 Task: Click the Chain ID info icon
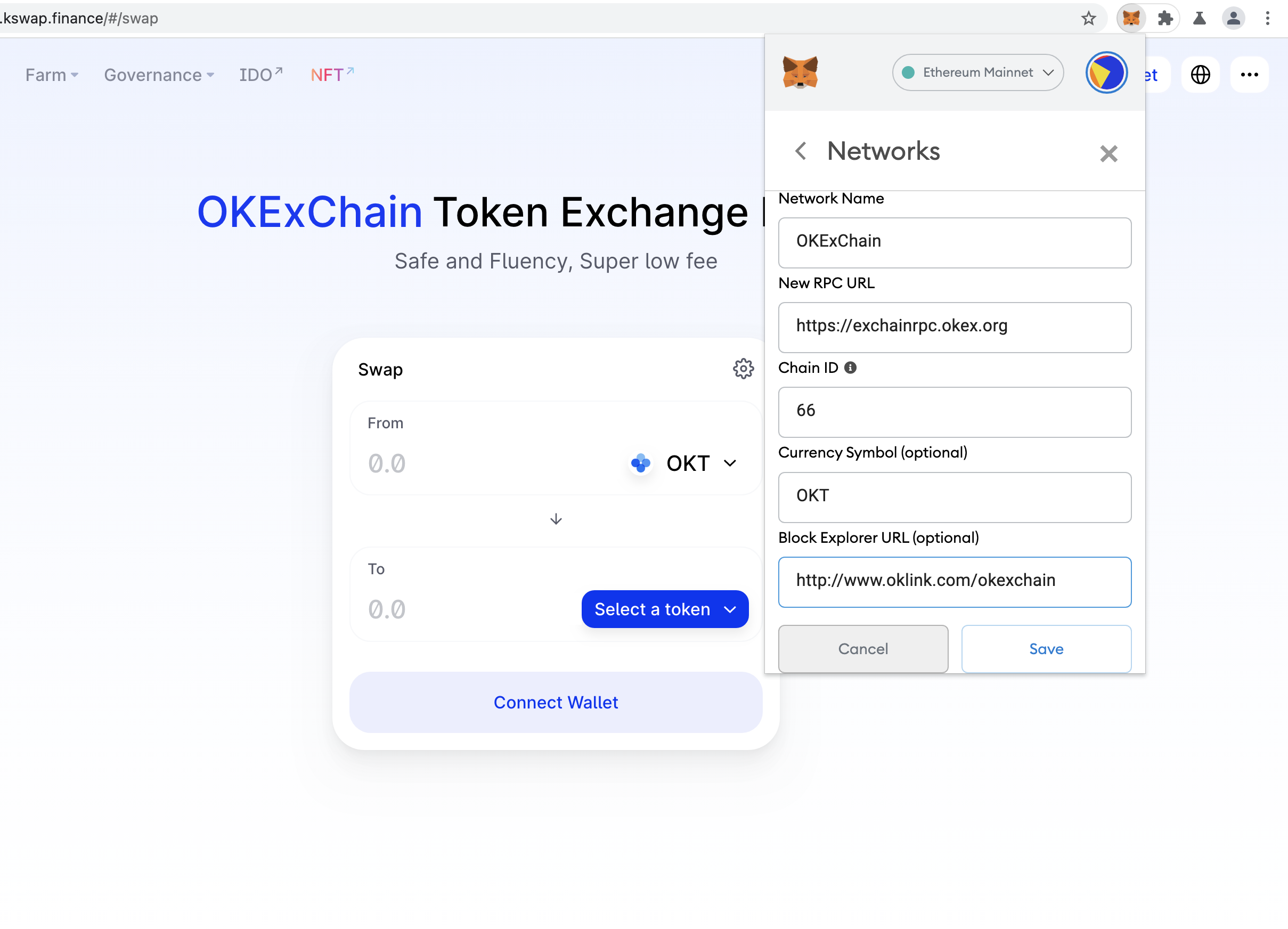click(x=850, y=368)
